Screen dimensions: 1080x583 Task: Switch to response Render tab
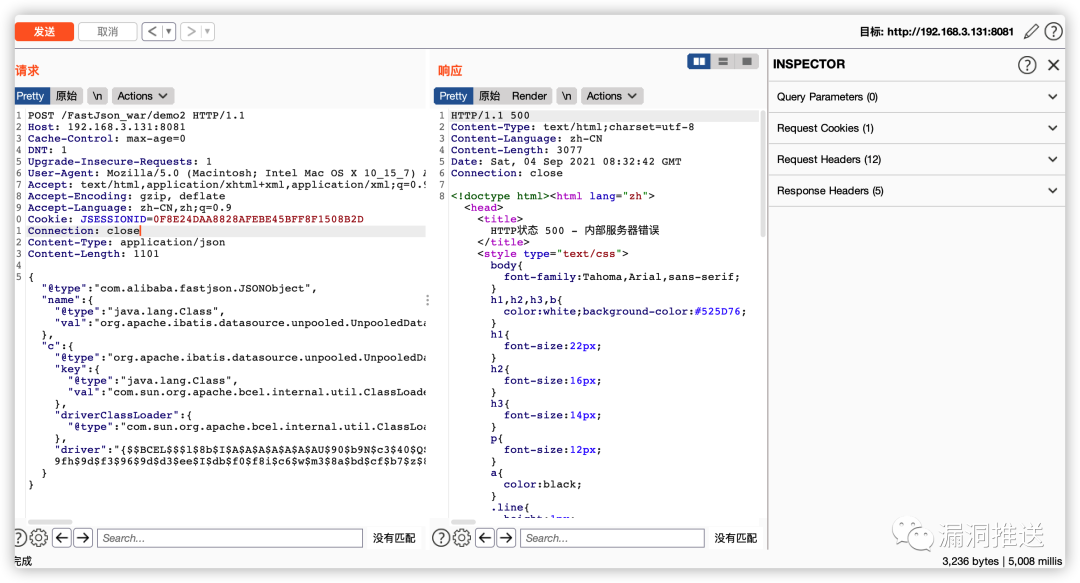point(529,96)
